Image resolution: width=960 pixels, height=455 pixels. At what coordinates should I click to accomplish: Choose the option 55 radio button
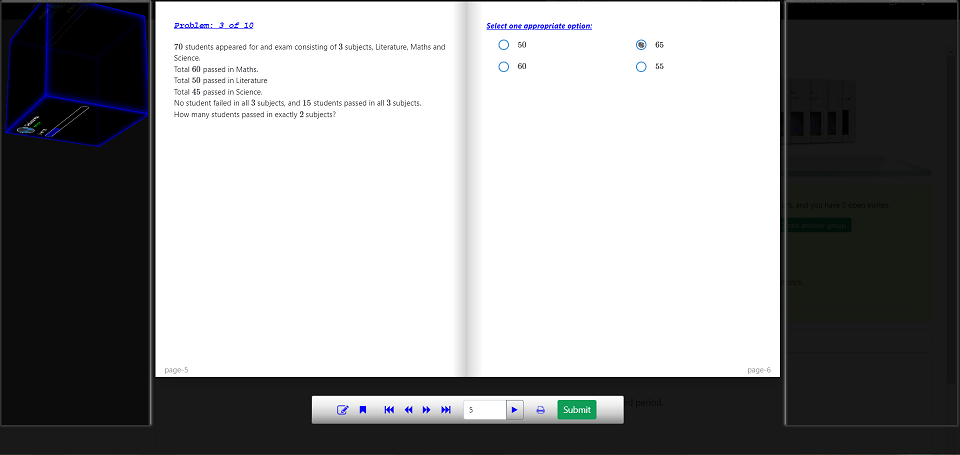(x=641, y=67)
